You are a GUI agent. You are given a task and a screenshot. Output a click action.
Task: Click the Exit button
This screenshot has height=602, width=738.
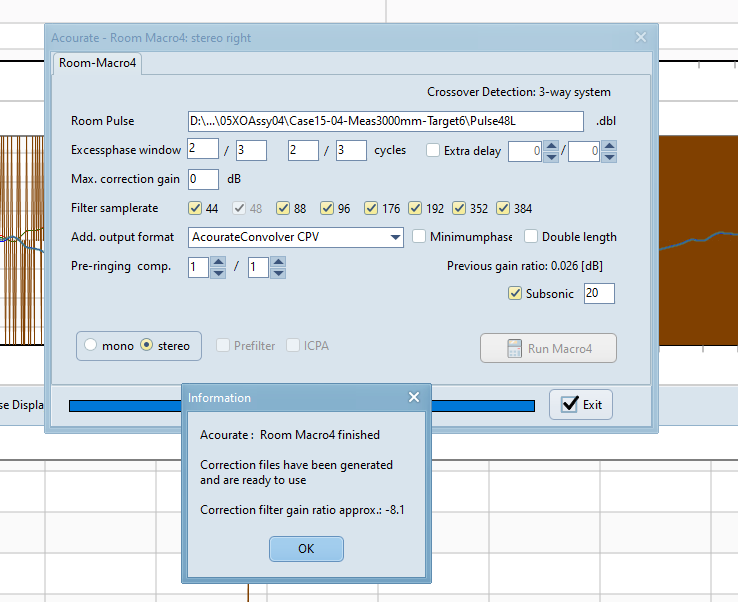(x=581, y=404)
